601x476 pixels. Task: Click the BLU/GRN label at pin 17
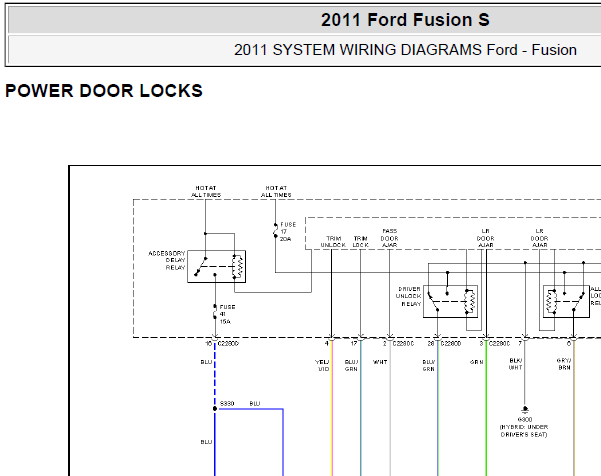(x=351, y=365)
